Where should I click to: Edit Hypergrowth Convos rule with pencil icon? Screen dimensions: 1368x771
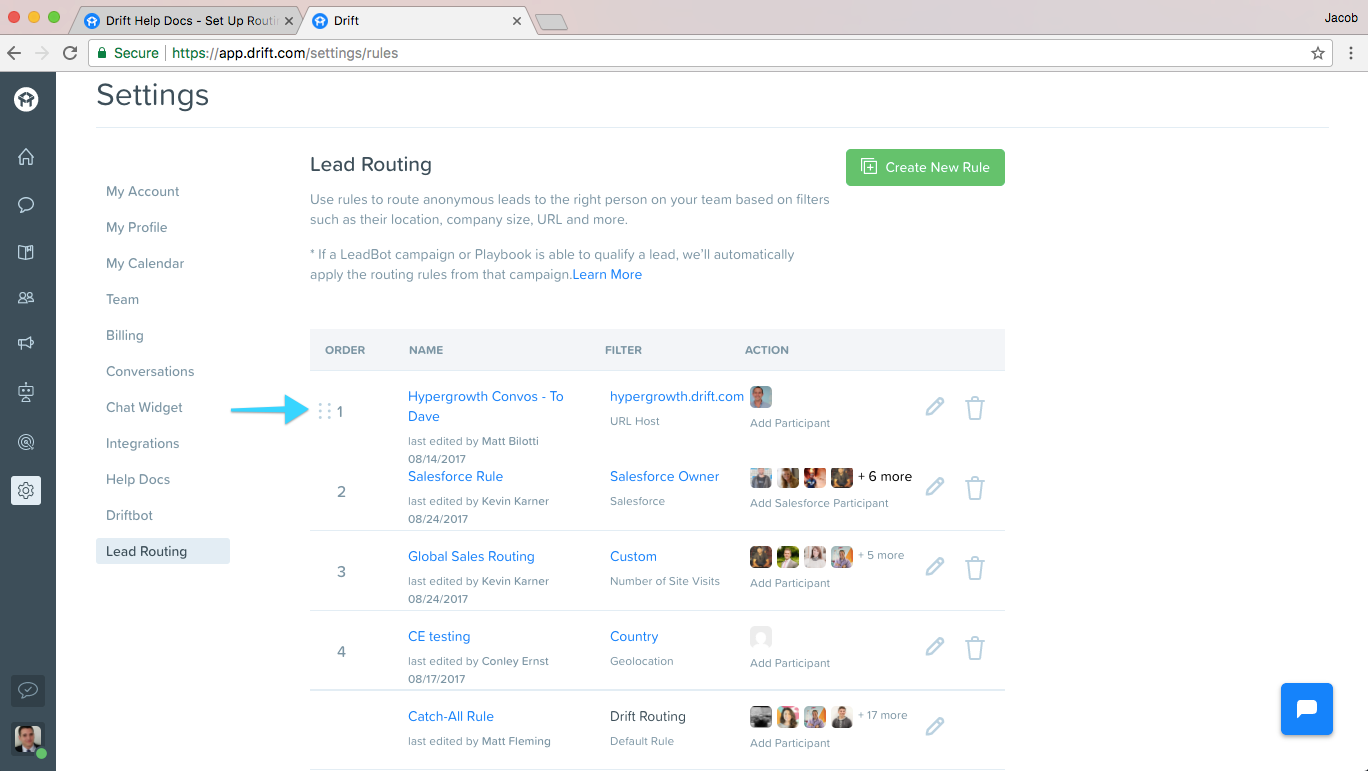[935, 407]
